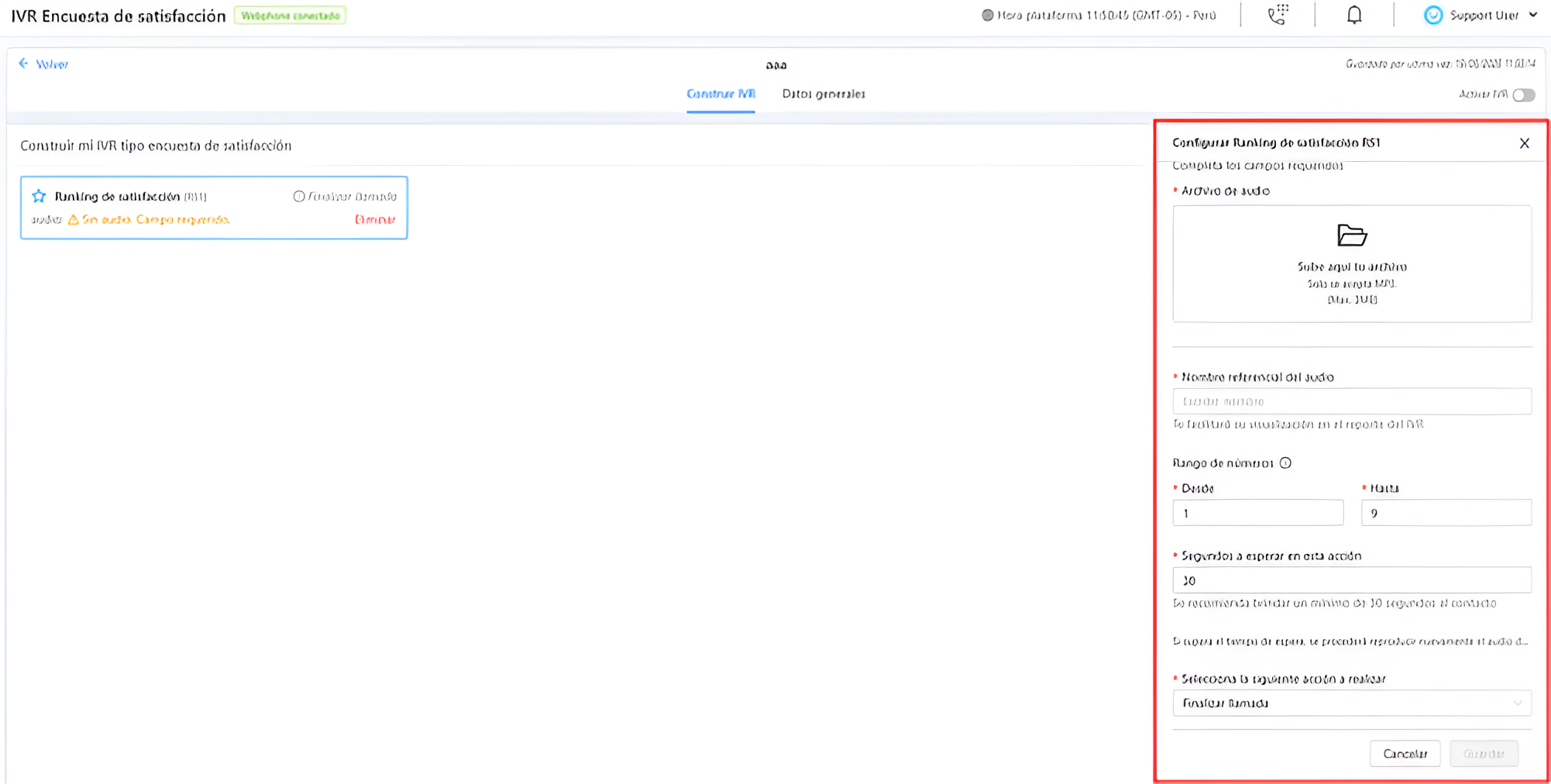This screenshot has height=784, width=1551.
Task: Click the Hasta number field
Action: 1446,513
